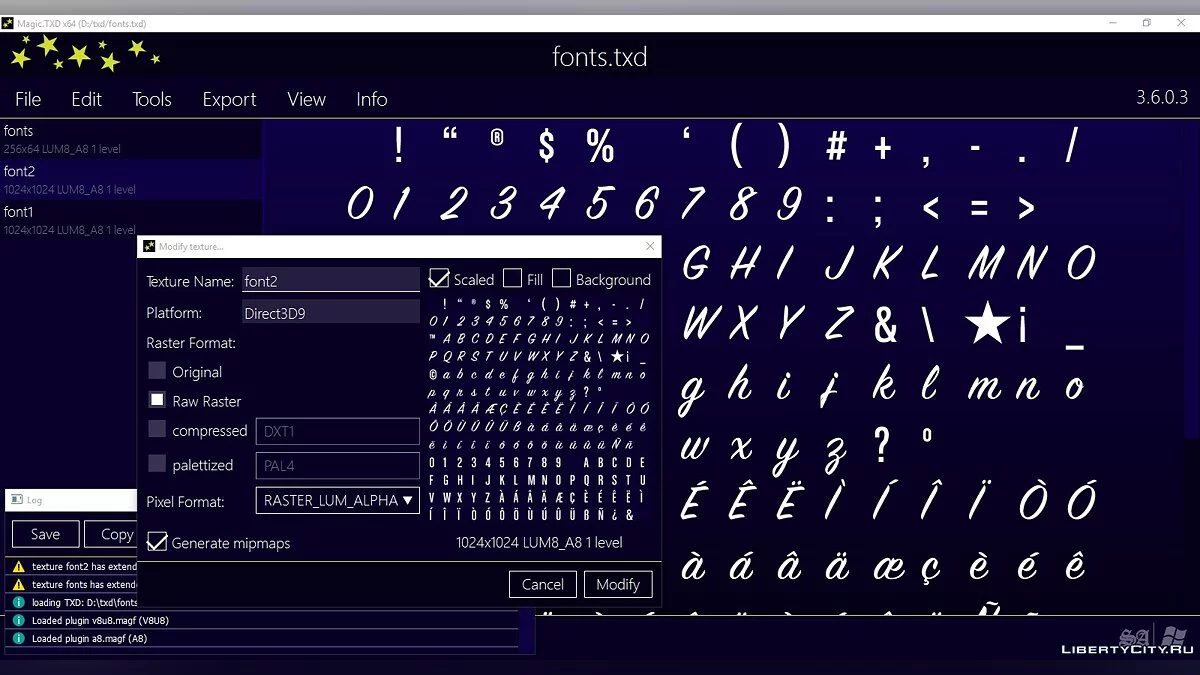Click warning icon for texture font2 log entry
This screenshot has height=675, width=1200.
18,567
